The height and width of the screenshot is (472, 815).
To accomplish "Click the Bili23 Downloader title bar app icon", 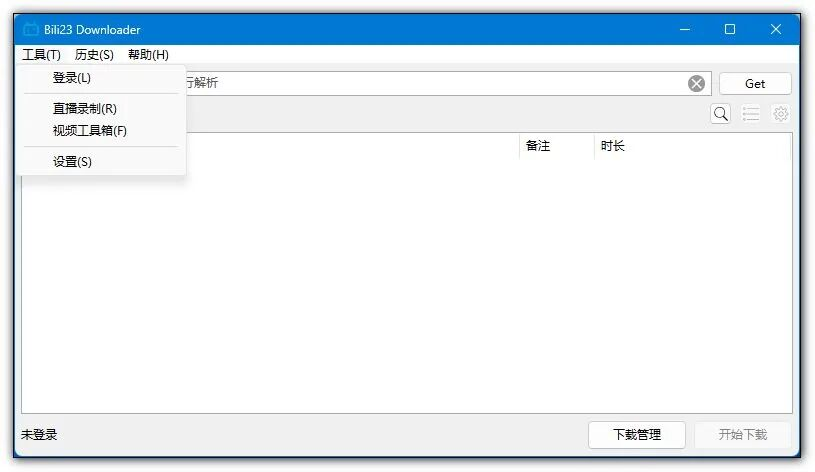I will tap(31, 29).
